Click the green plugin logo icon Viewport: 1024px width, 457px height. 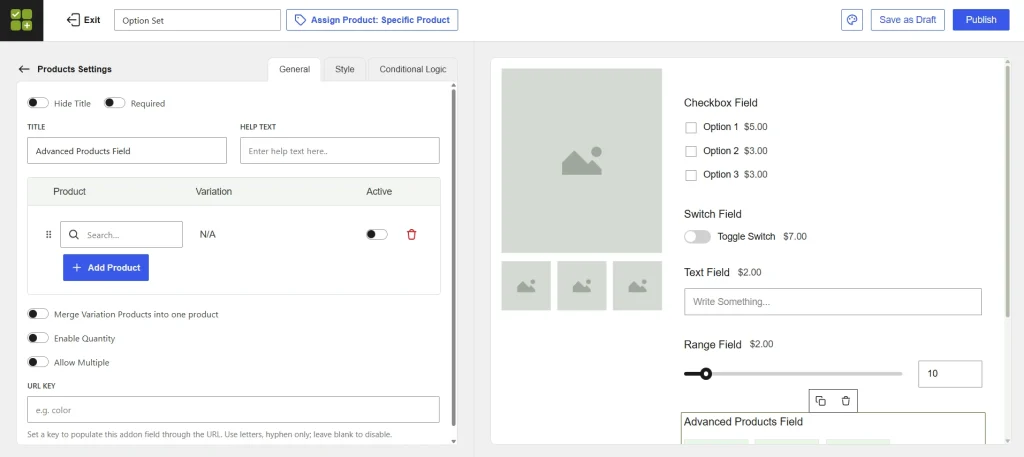(x=21, y=20)
